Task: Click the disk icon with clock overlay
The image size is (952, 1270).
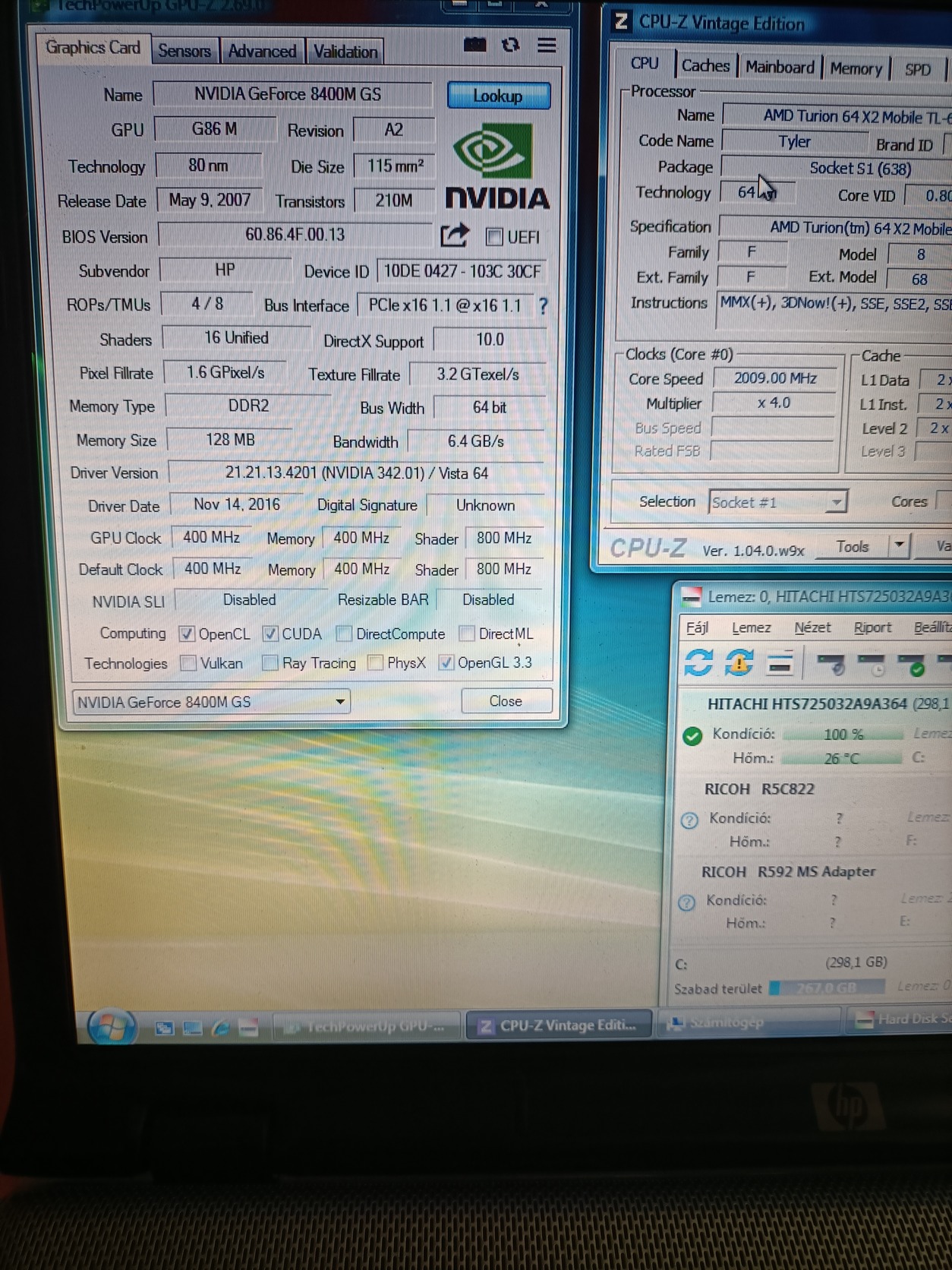Action: pyautogui.click(x=870, y=665)
